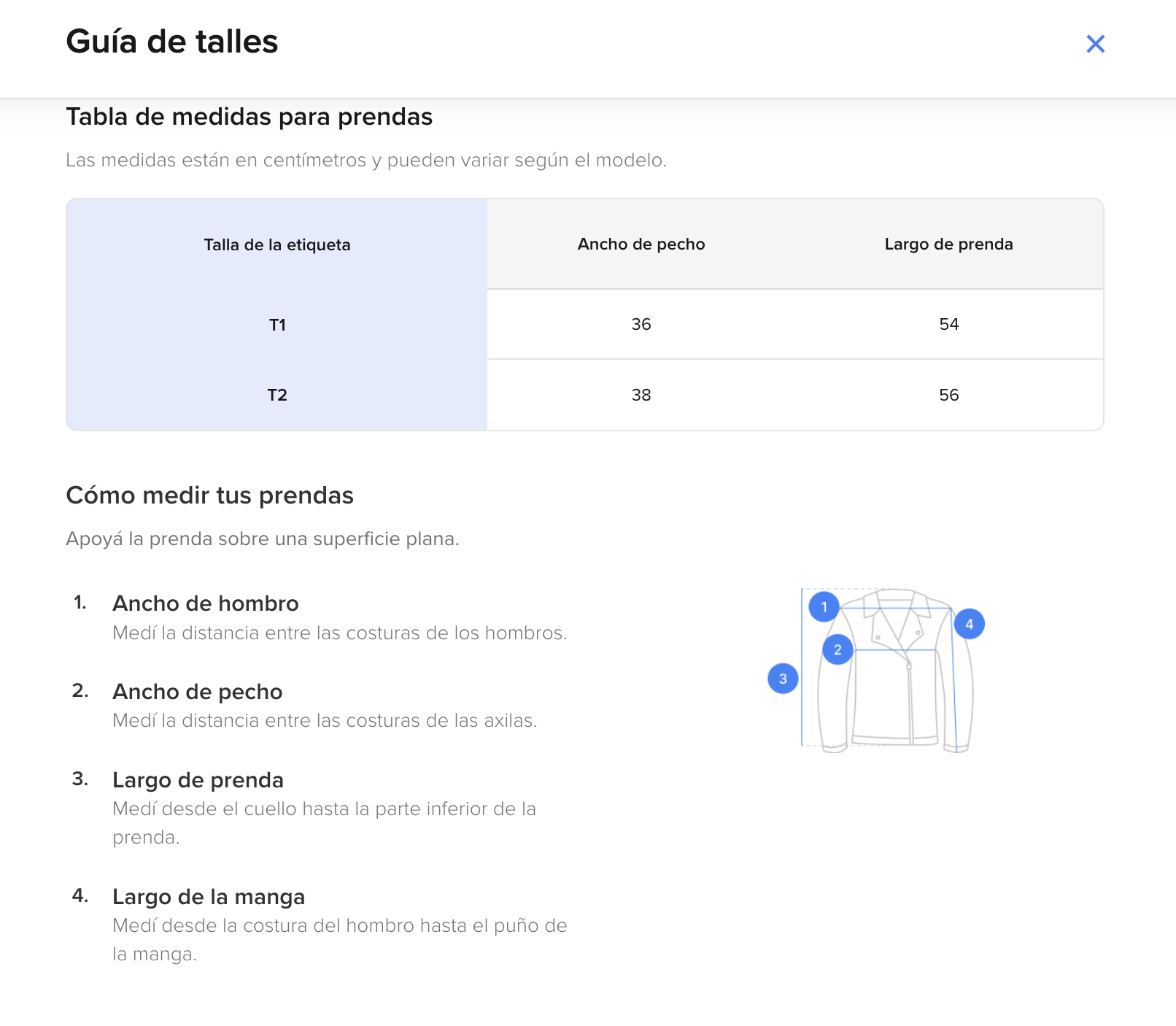This screenshot has height=1026, width=1176.
Task: Click the Ancho de pecho column header
Action: [641, 244]
